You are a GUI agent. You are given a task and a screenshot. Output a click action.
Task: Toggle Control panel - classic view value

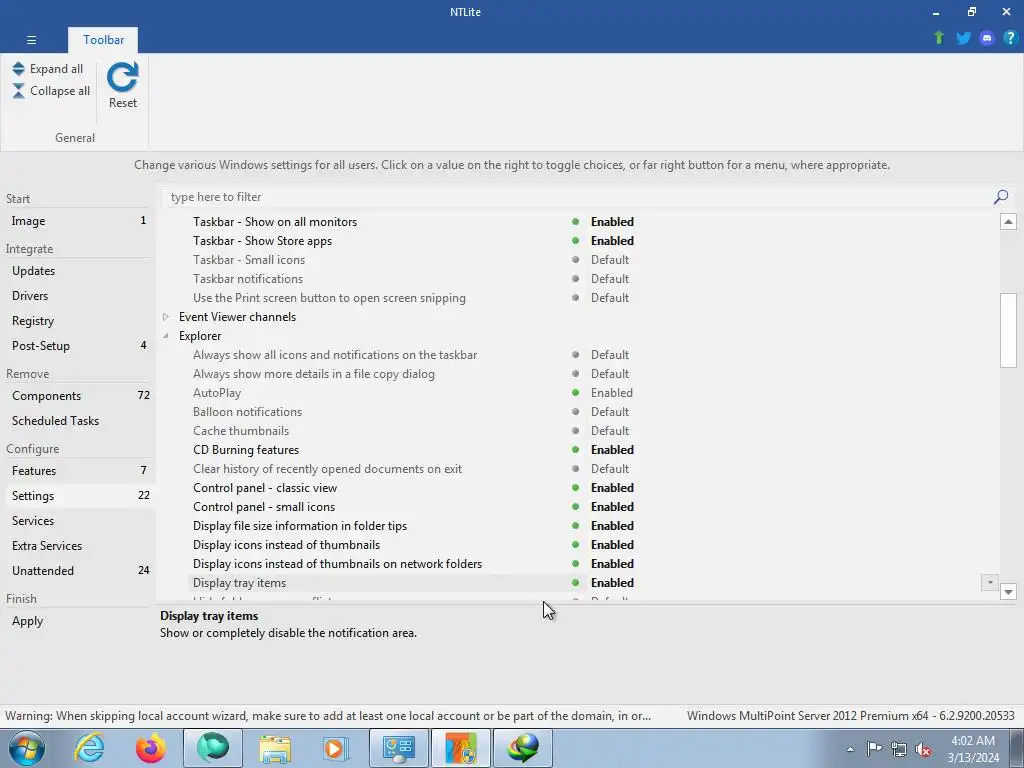(x=612, y=487)
